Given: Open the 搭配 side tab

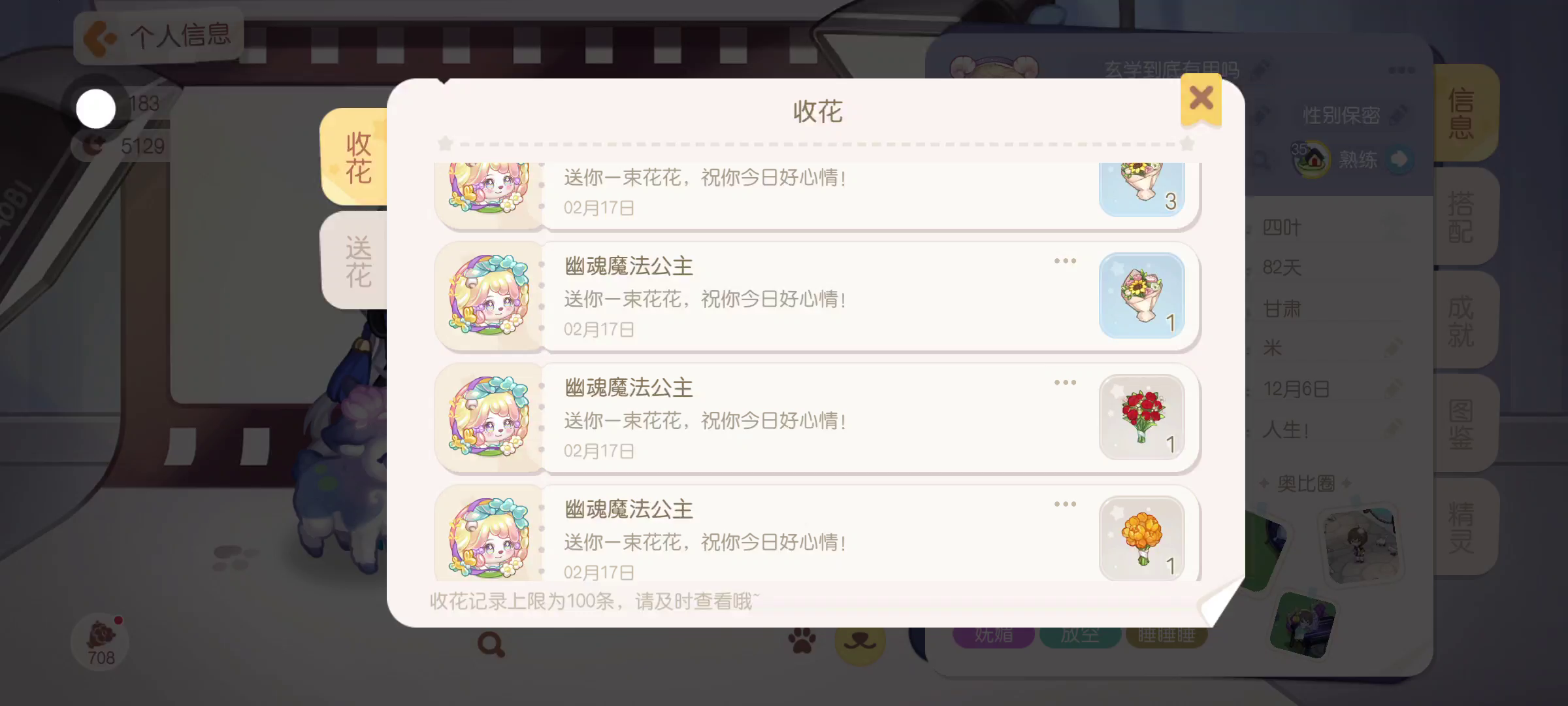Looking at the screenshot, I should pyautogui.click(x=1462, y=216).
